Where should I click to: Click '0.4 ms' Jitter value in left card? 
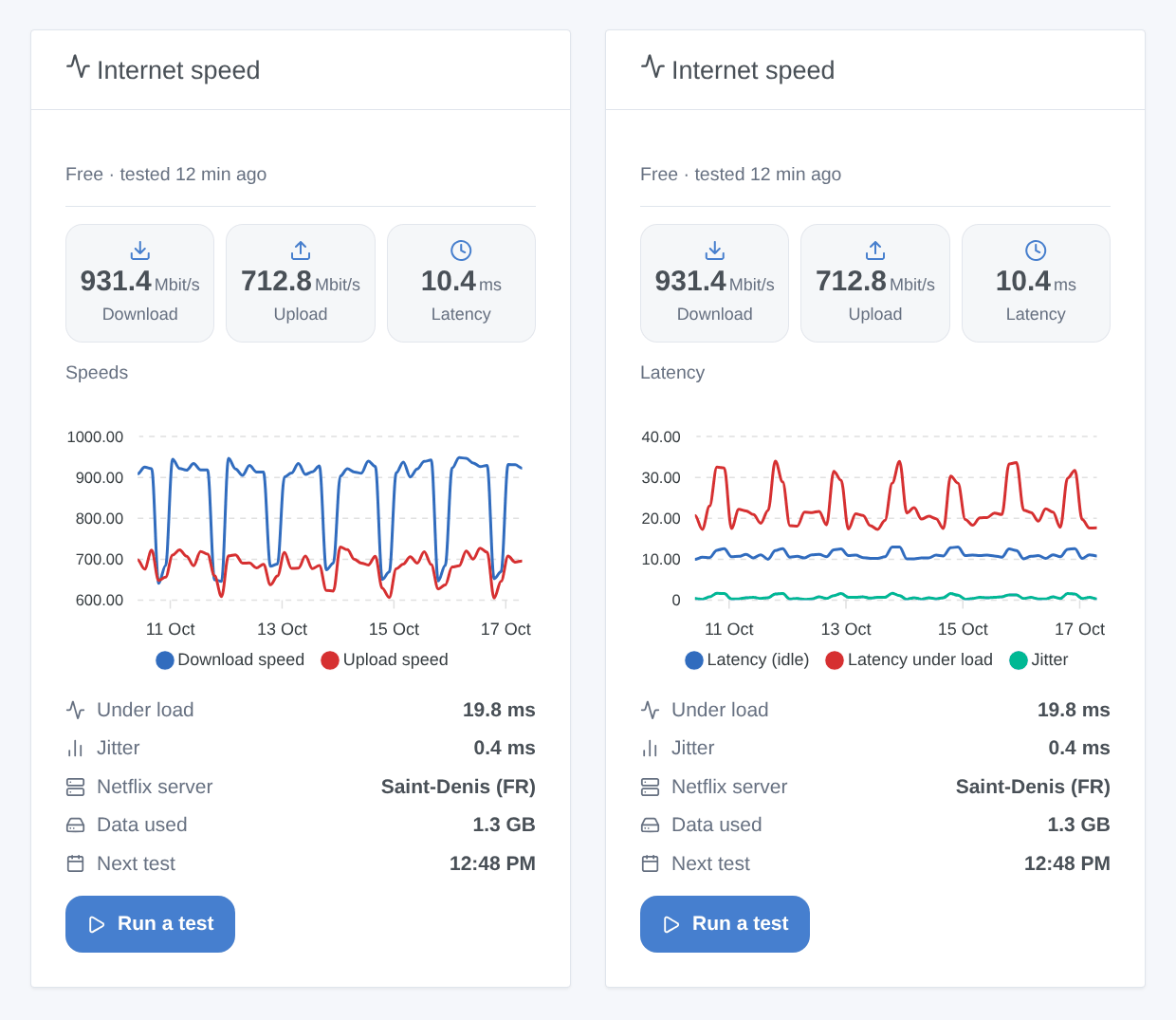coord(505,748)
